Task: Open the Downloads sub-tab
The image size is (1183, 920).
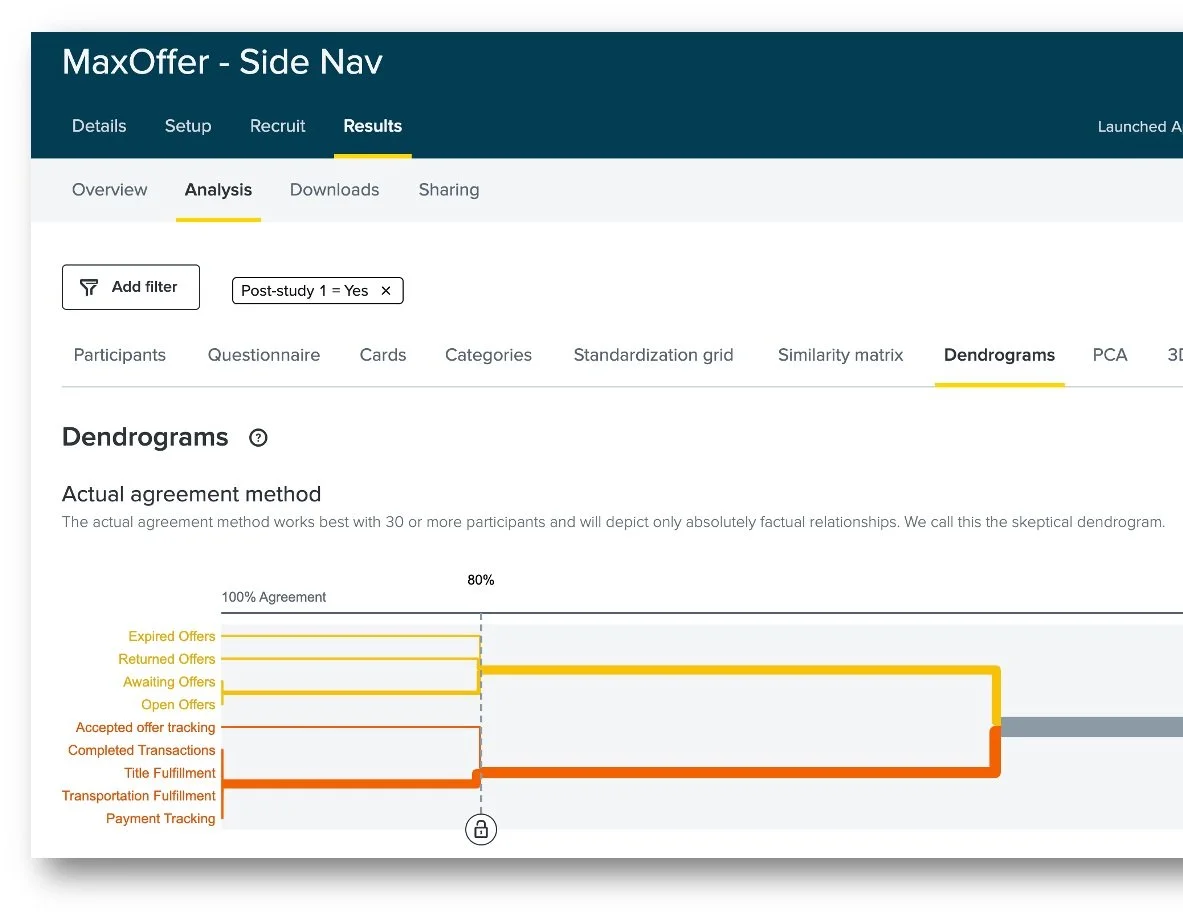Action: point(334,189)
